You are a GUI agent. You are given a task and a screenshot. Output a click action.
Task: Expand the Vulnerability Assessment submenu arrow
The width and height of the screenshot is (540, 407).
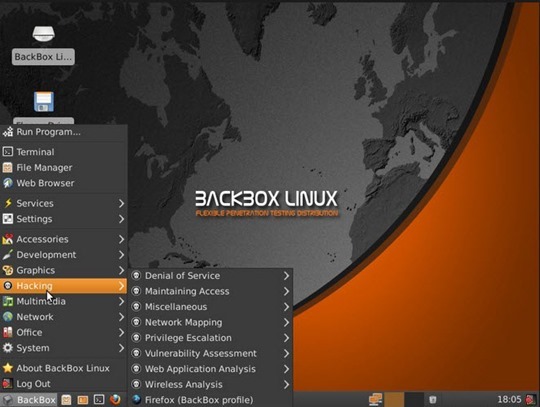click(x=286, y=353)
